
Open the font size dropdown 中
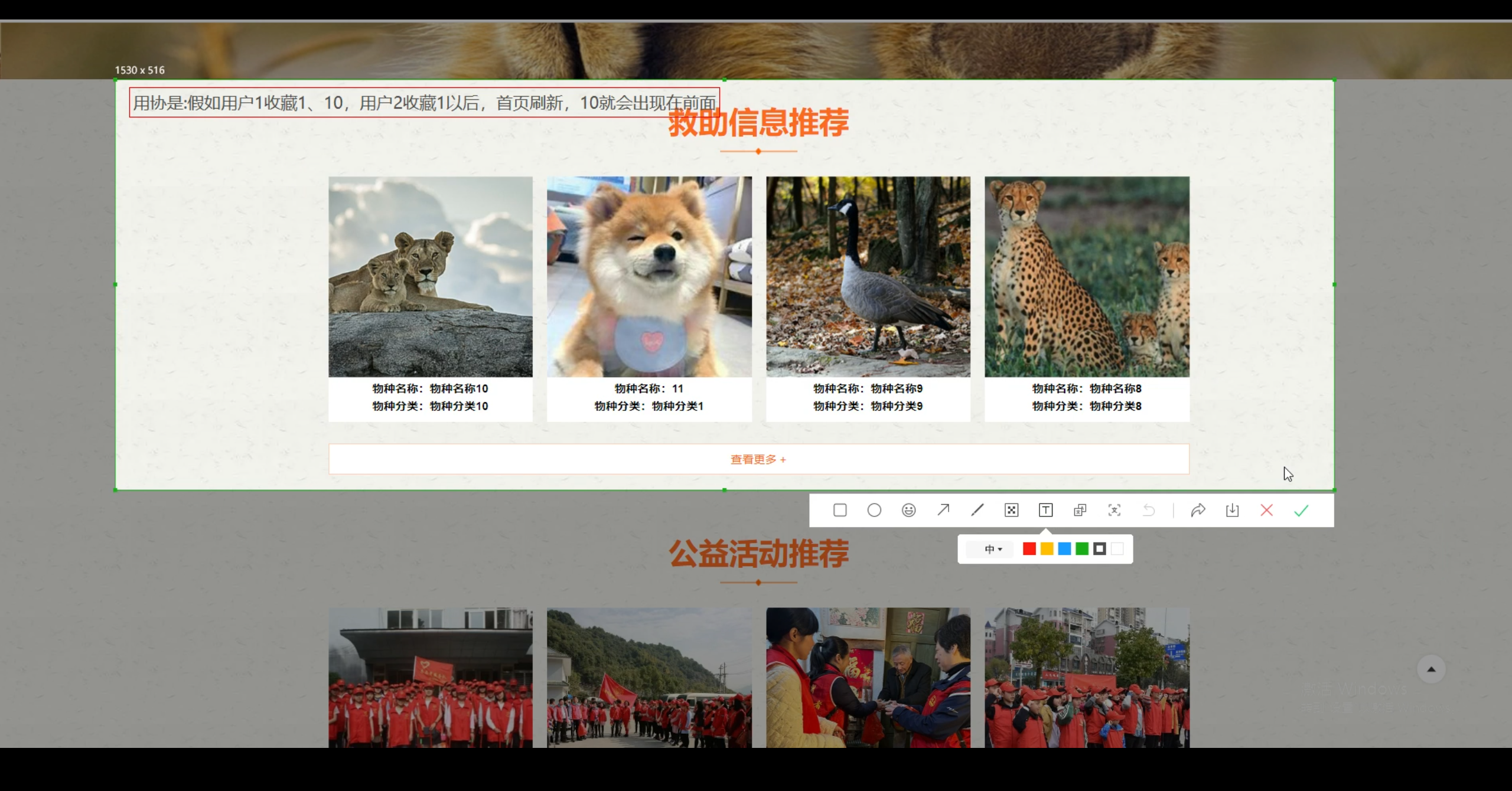(x=993, y=549)
